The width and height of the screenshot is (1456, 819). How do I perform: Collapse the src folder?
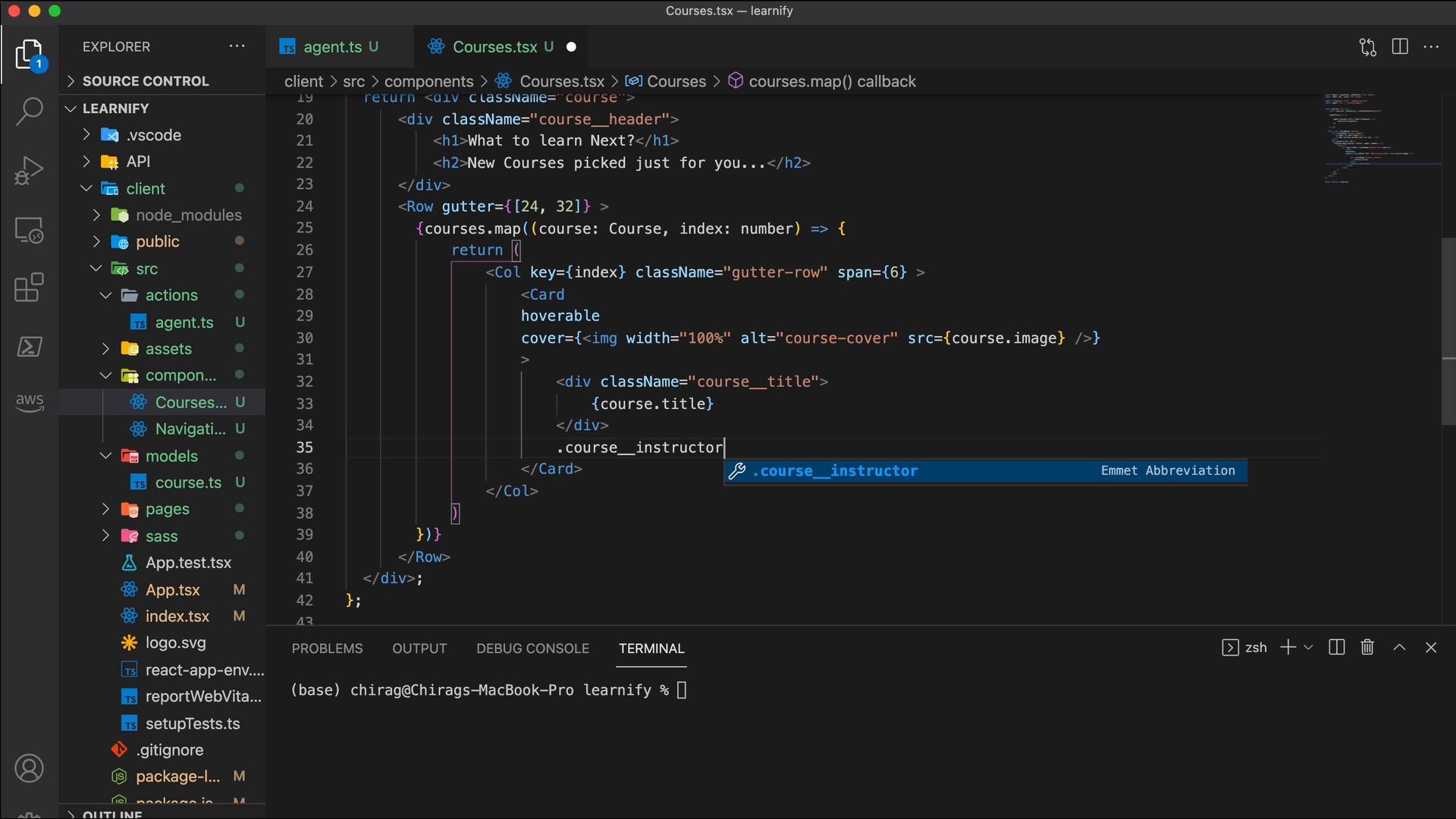(162, 269)
